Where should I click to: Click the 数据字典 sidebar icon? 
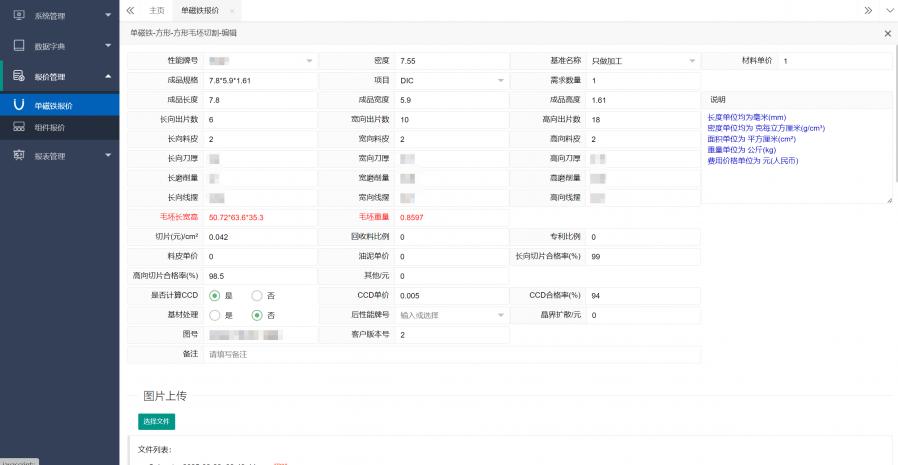pyautogui.click(x=19, y=46)
